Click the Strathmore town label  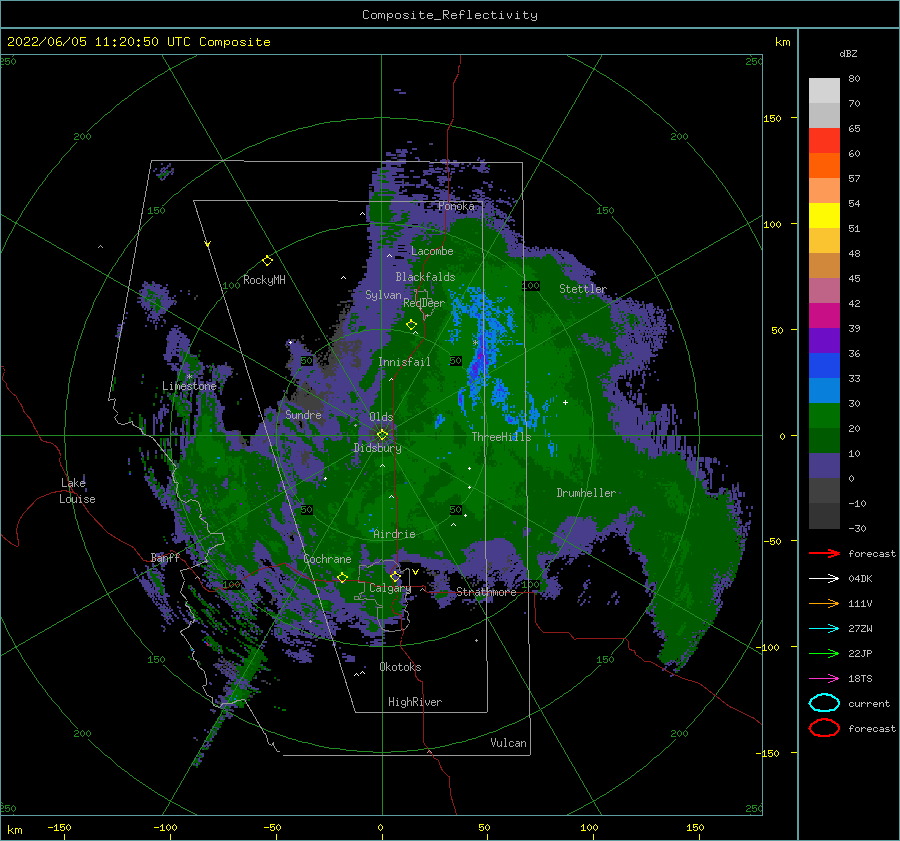(x=486, y=592)
